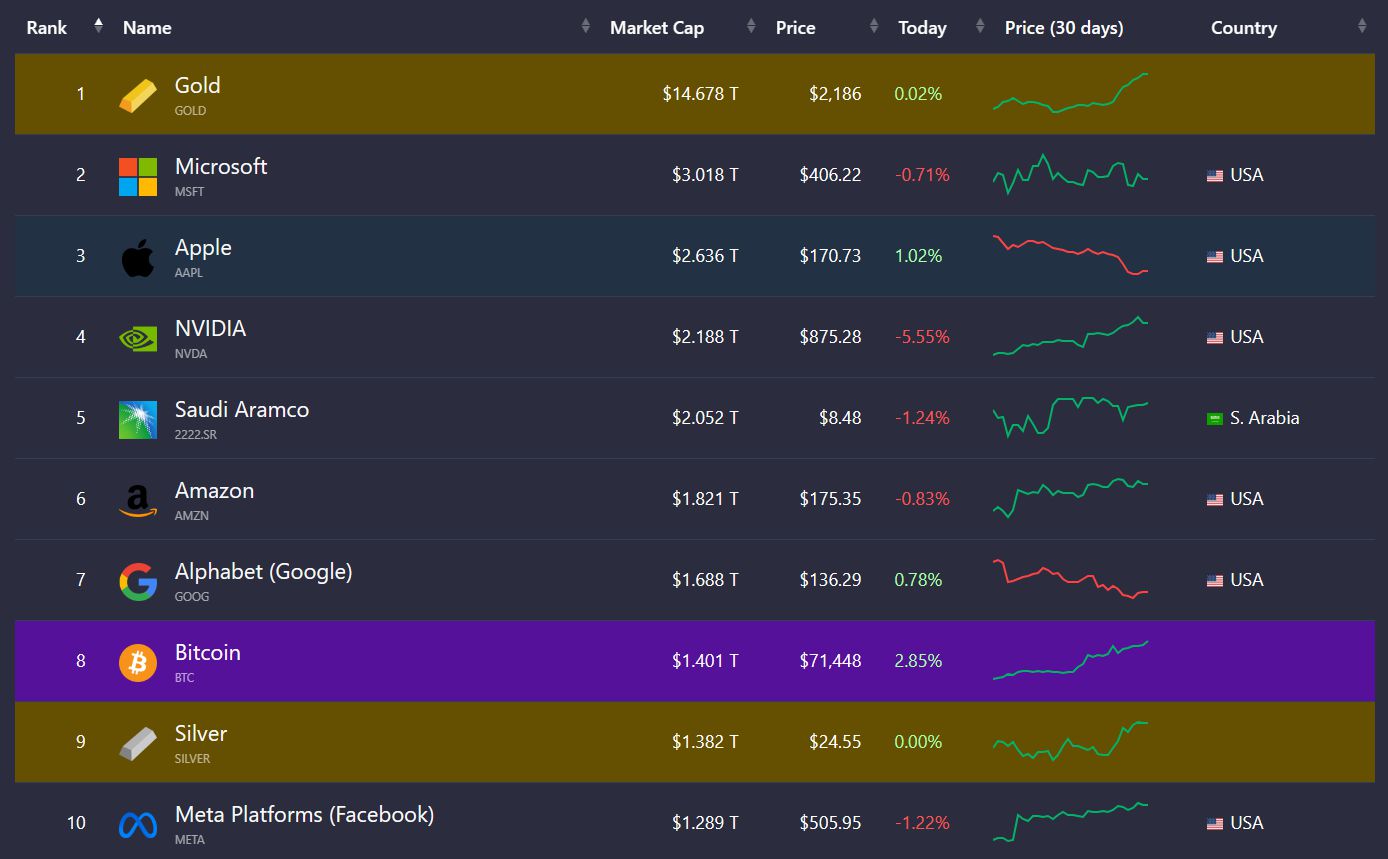Click the USA flag in Microsoft row
Viewport: 1388px width, 859px height.
pyautogui.click(x=1215, y=176)
